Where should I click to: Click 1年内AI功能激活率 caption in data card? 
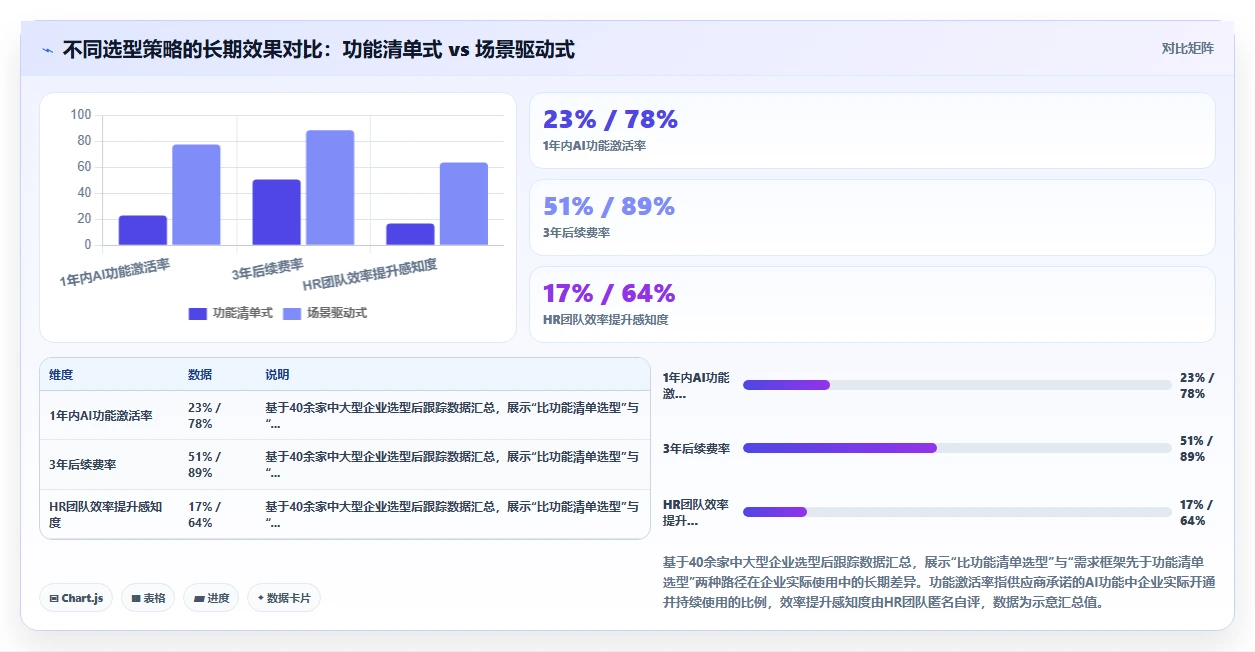(594, 146)
